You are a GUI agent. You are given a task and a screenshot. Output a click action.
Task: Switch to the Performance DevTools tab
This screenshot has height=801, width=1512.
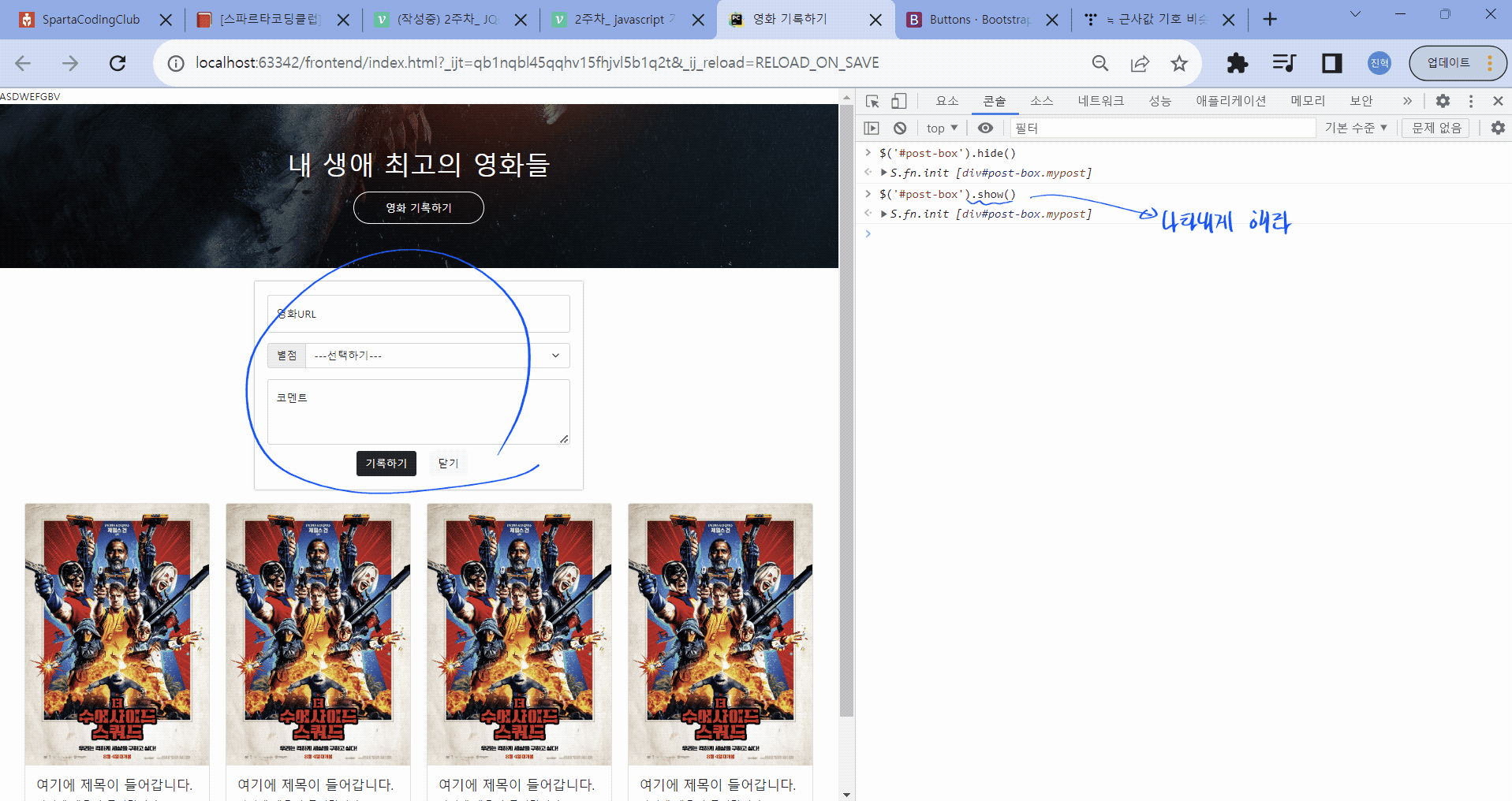(1159, 101)
